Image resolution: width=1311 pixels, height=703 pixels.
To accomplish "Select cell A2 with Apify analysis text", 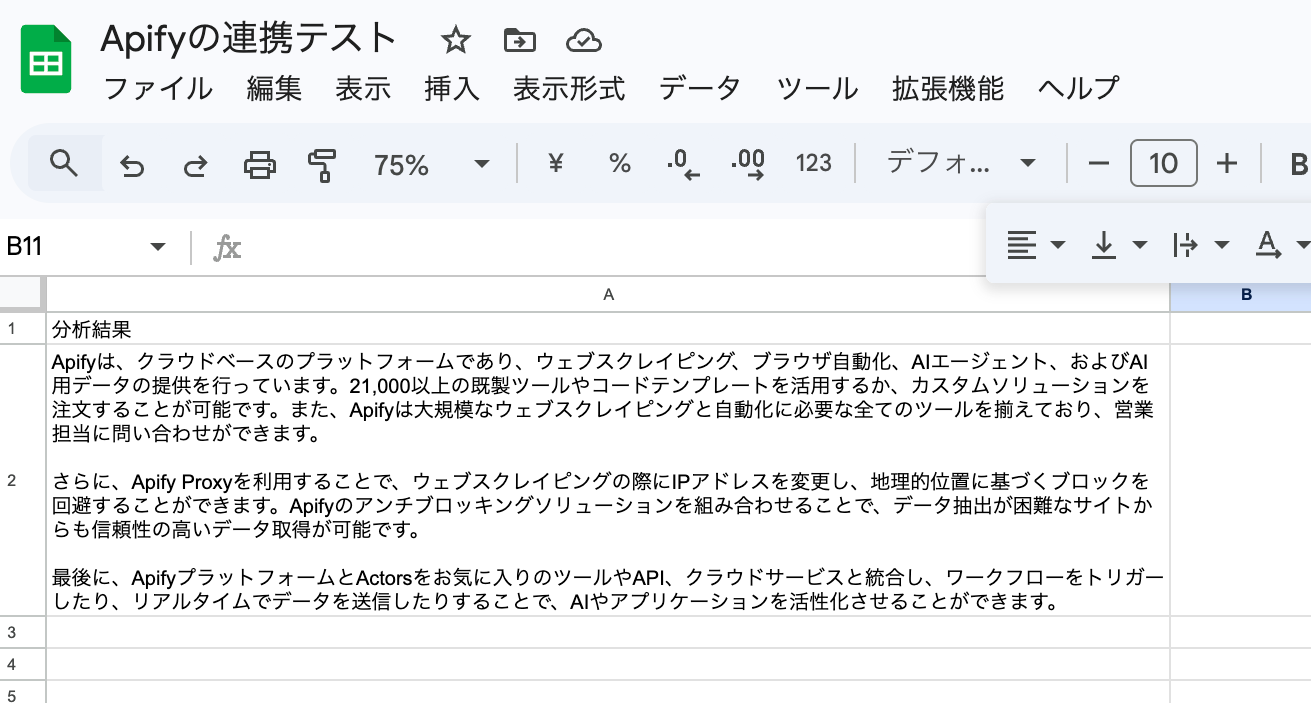I will coord(608,480).
